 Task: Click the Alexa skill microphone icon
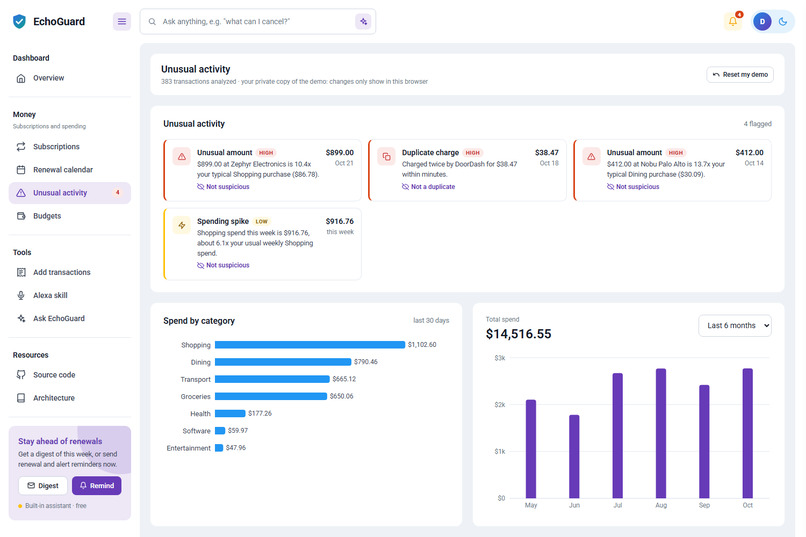coord(21,295)
